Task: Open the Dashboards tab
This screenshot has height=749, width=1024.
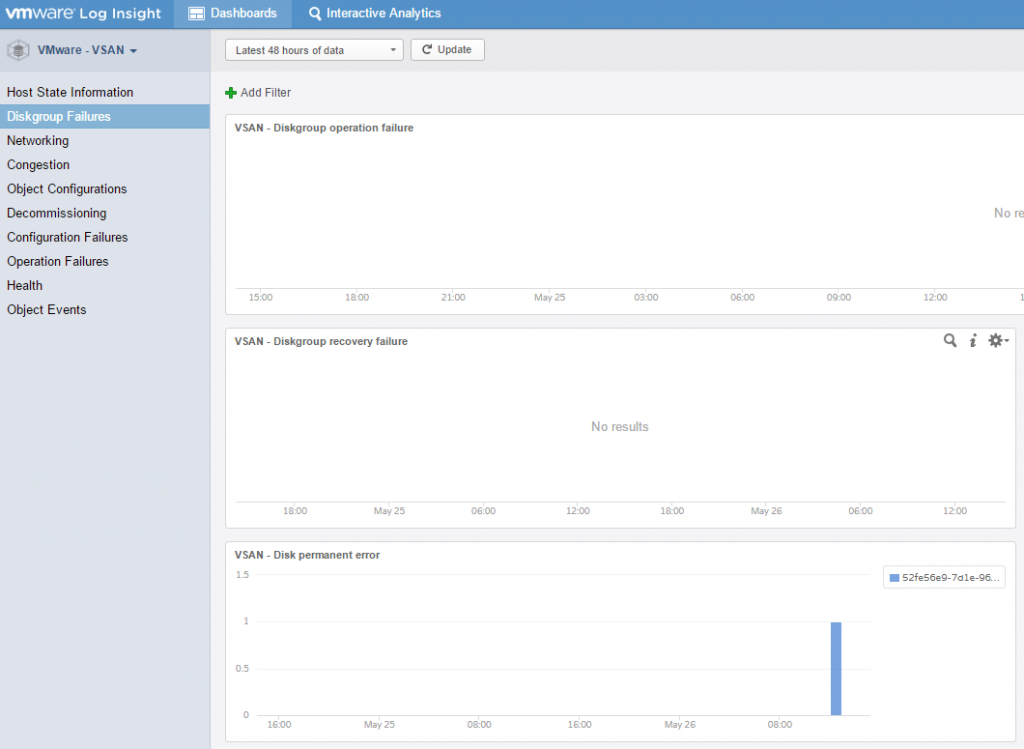Action: click(x=232, y=14)
